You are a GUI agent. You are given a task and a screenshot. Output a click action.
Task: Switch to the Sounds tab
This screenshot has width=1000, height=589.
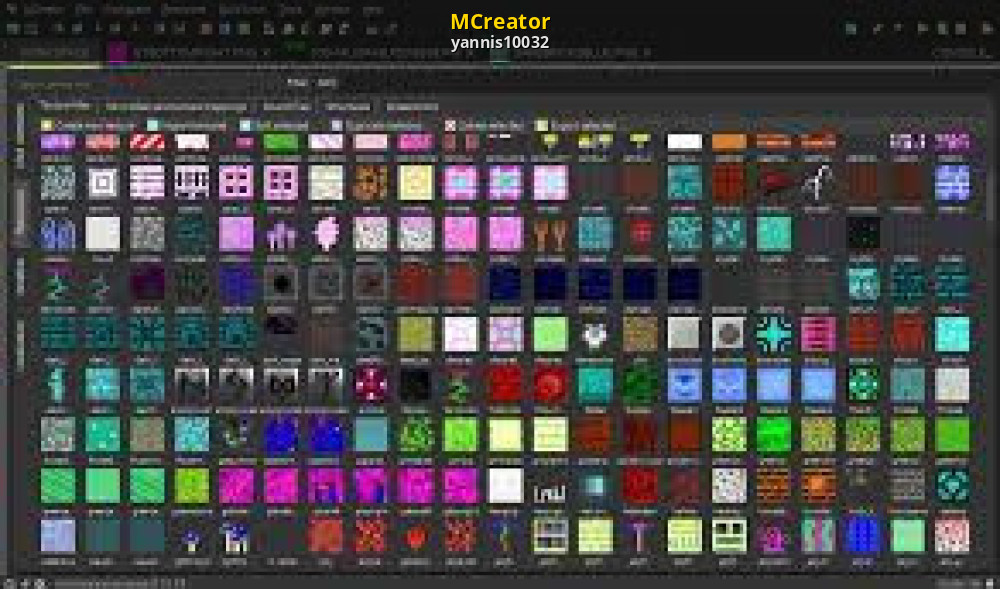tap(286, 106)
